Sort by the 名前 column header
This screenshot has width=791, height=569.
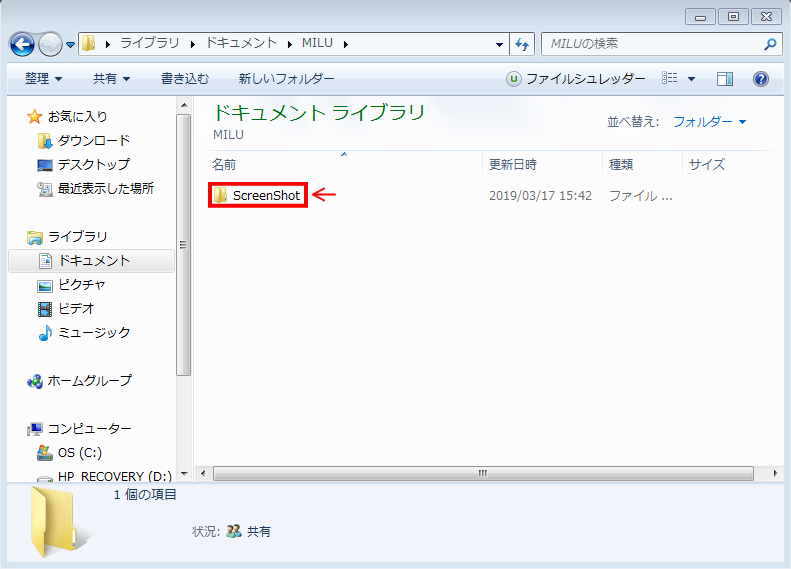pyautogui.click(x=224, y=164)
